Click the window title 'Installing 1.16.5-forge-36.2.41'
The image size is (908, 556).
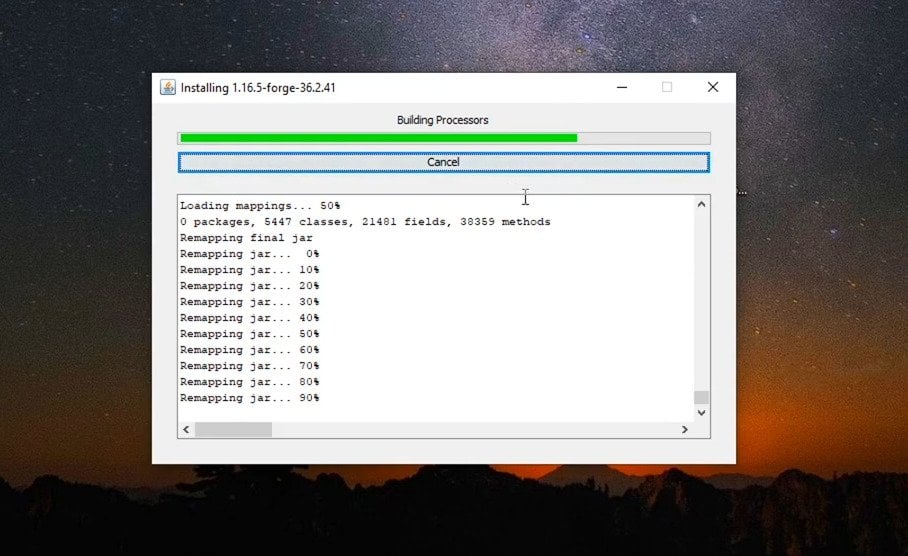point(258,87)
